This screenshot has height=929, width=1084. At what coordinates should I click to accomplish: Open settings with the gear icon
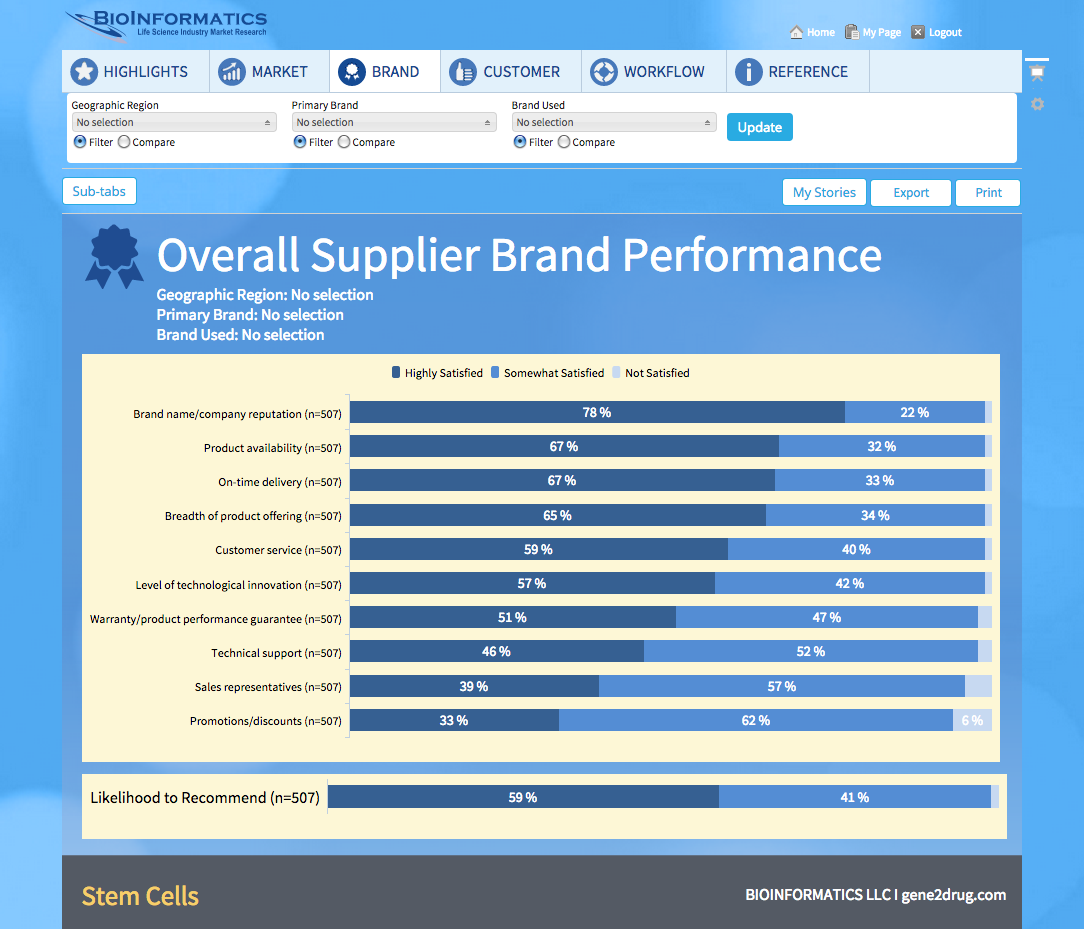(1037, 104)
